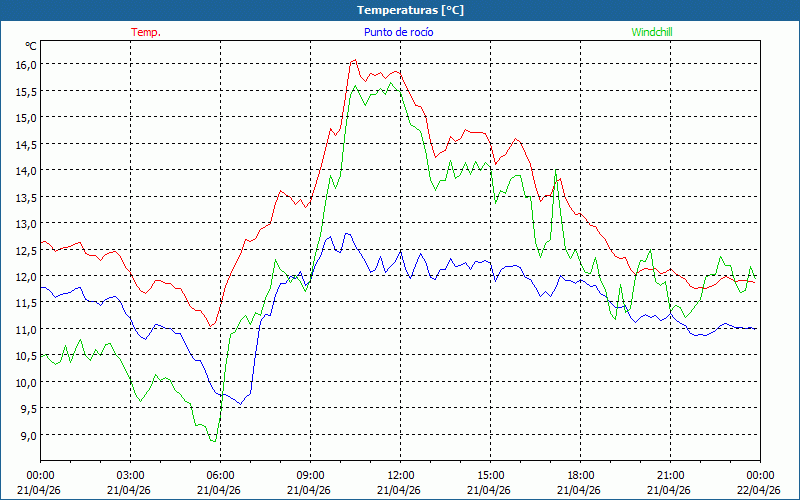Select the 21:00 time axis marker
The image size is (800, 500).
pyautogui.click(x=670, y=475)
